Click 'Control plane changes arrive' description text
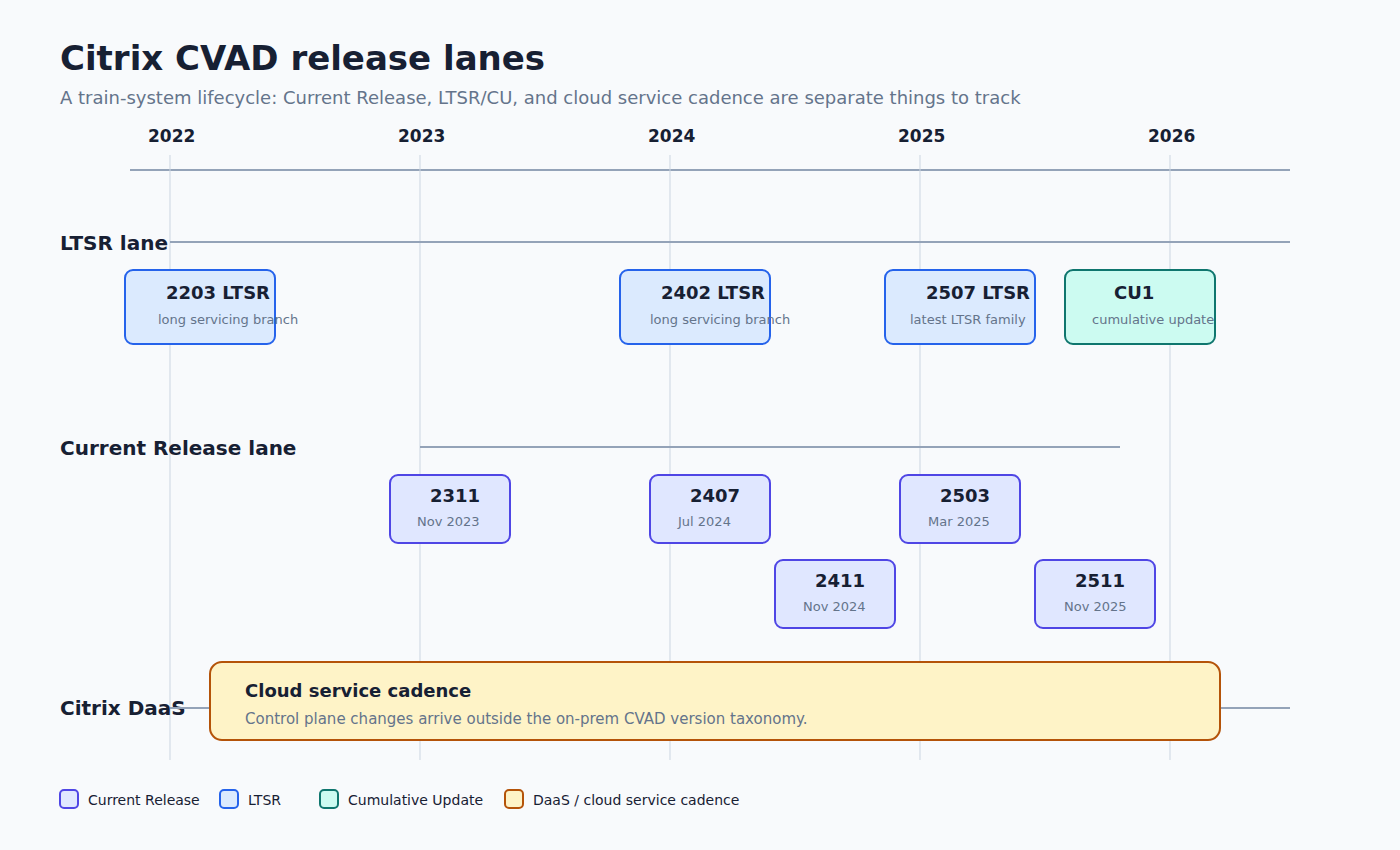Viewport: 1400px width, 850px height. coord(526,718)
